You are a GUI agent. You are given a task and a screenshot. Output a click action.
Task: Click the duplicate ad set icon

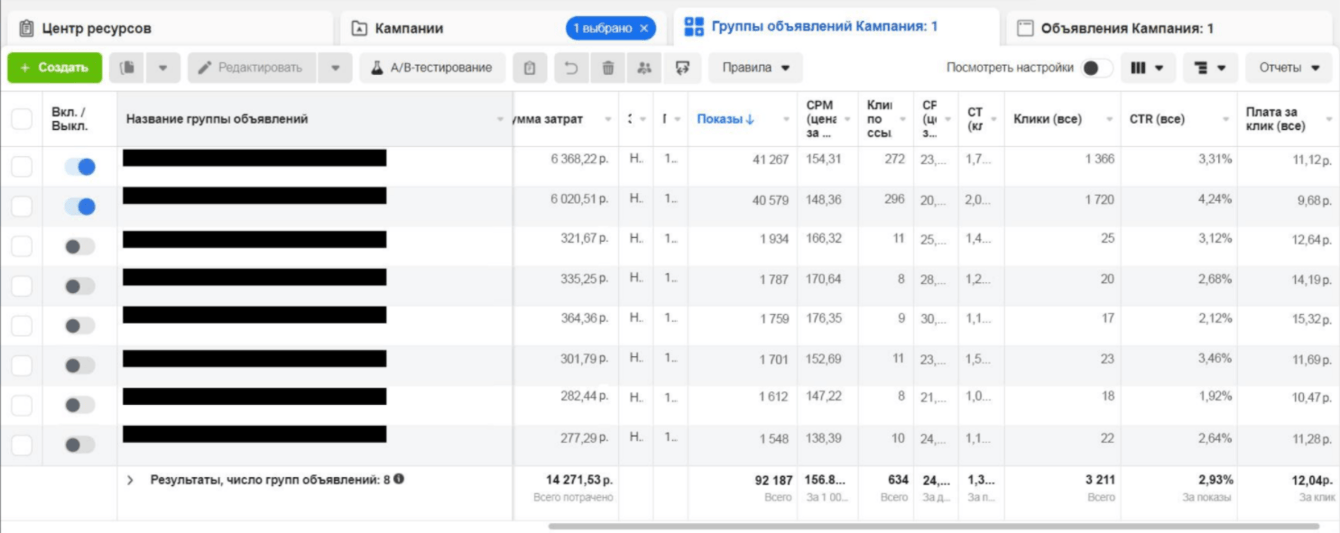click(x=127, y=68)
